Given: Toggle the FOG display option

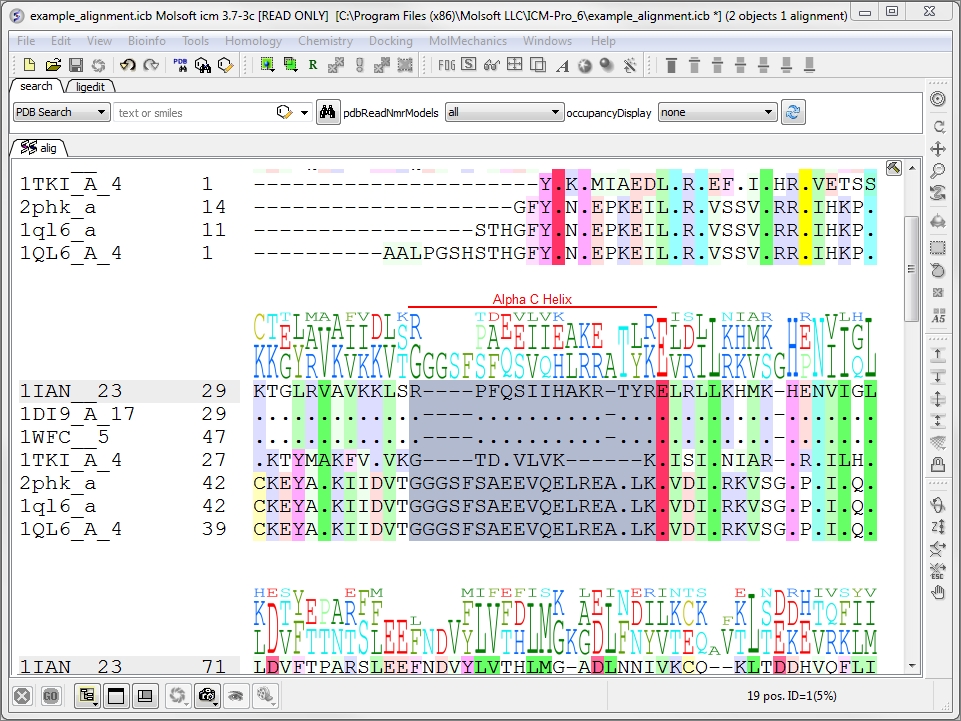Looking at the screenshot, I should [447, 65].
